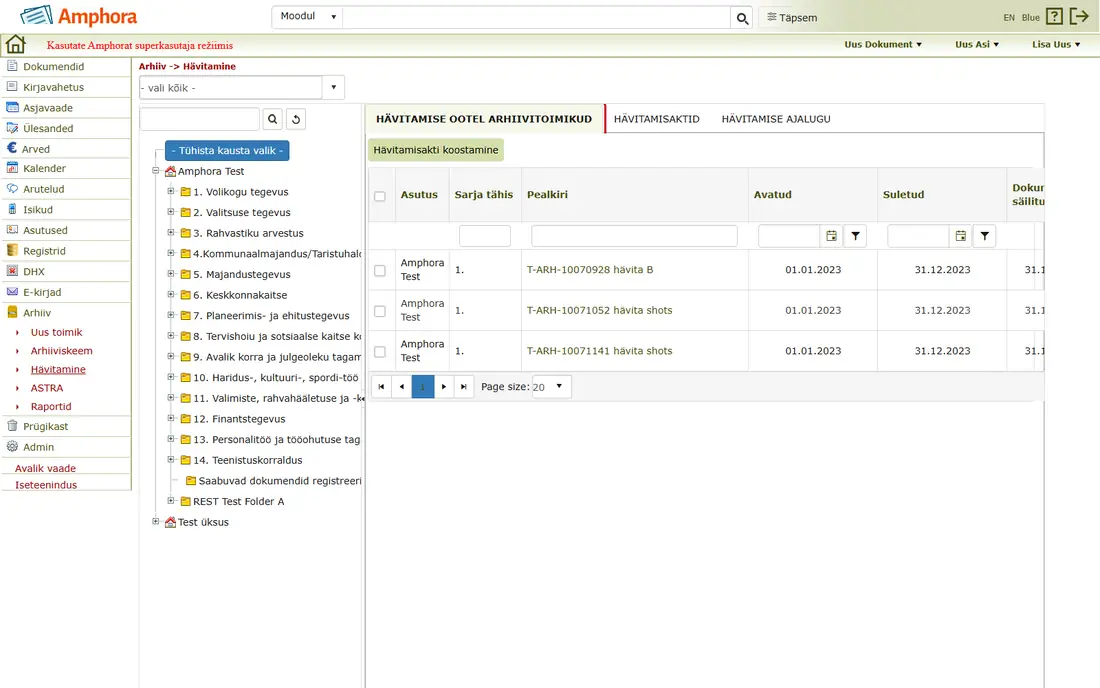This screenshot has height=688, width=1100.
Task: Expand the Test üksus node
Action: (156, 521)
